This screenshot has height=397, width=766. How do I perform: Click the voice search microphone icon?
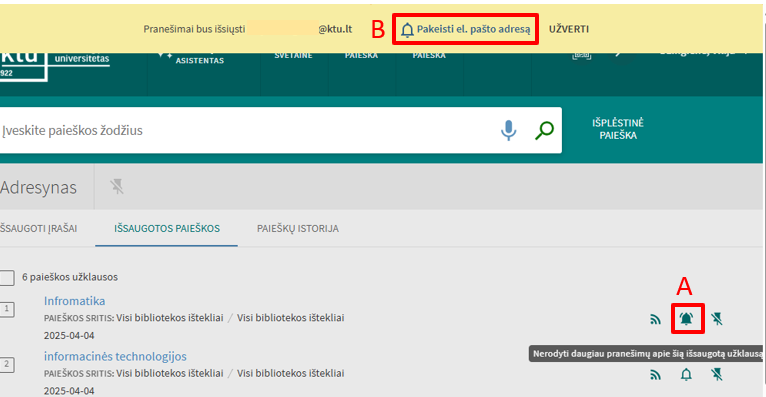pos(508,130)
